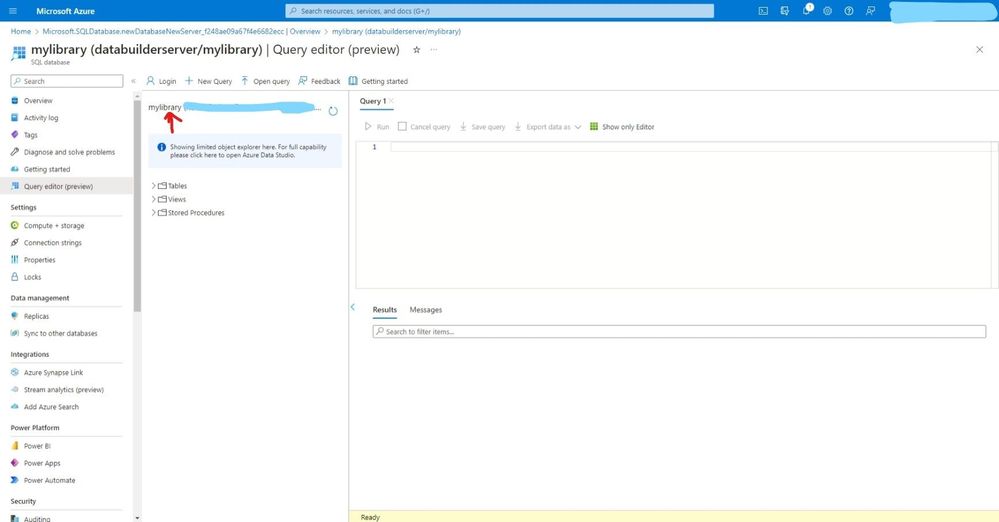The width and height of the screenshot is (999, 522).
Task: Click Open query in toolbar
Action: 265,81
